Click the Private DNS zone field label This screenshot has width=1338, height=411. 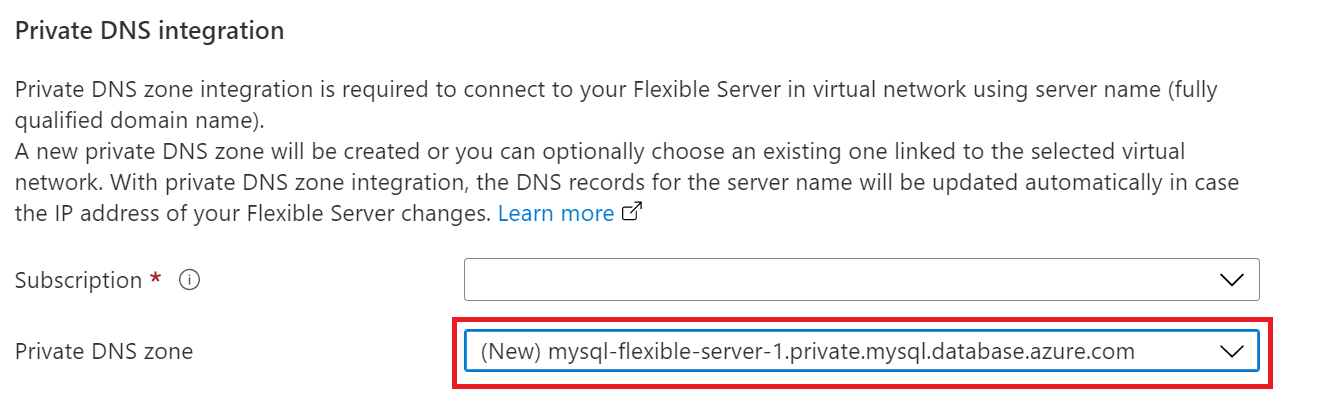tap(104, 351)
